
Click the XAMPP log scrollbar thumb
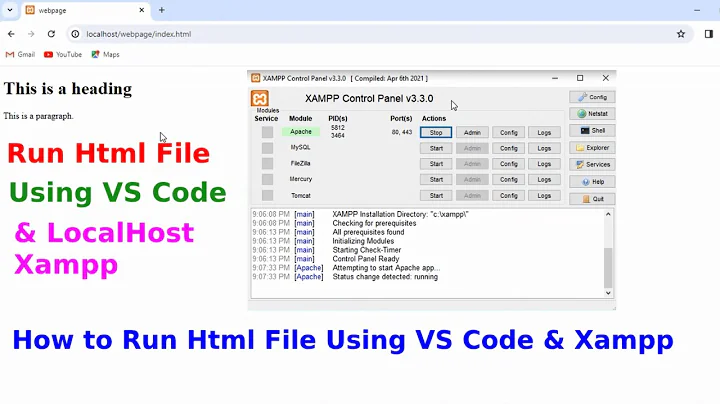click(x=608, y=268)
